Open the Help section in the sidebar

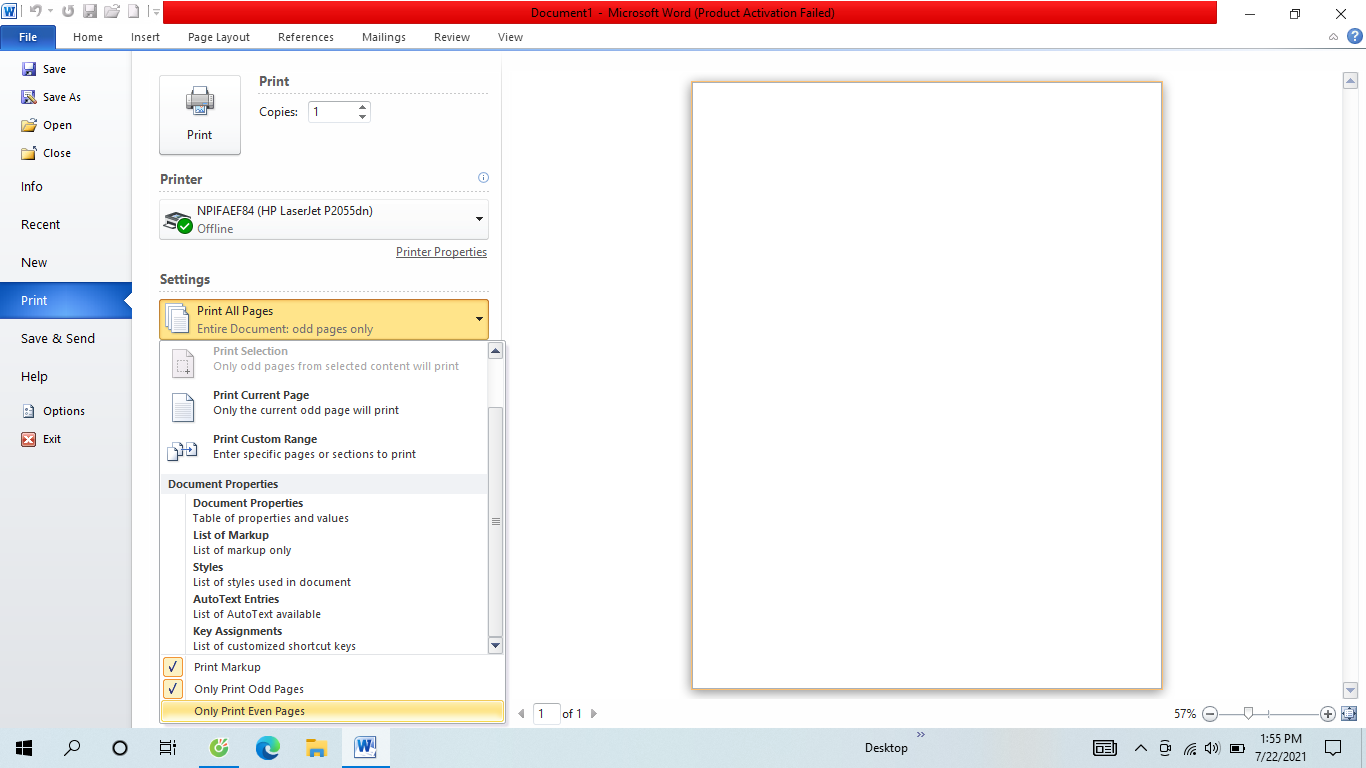66,377
